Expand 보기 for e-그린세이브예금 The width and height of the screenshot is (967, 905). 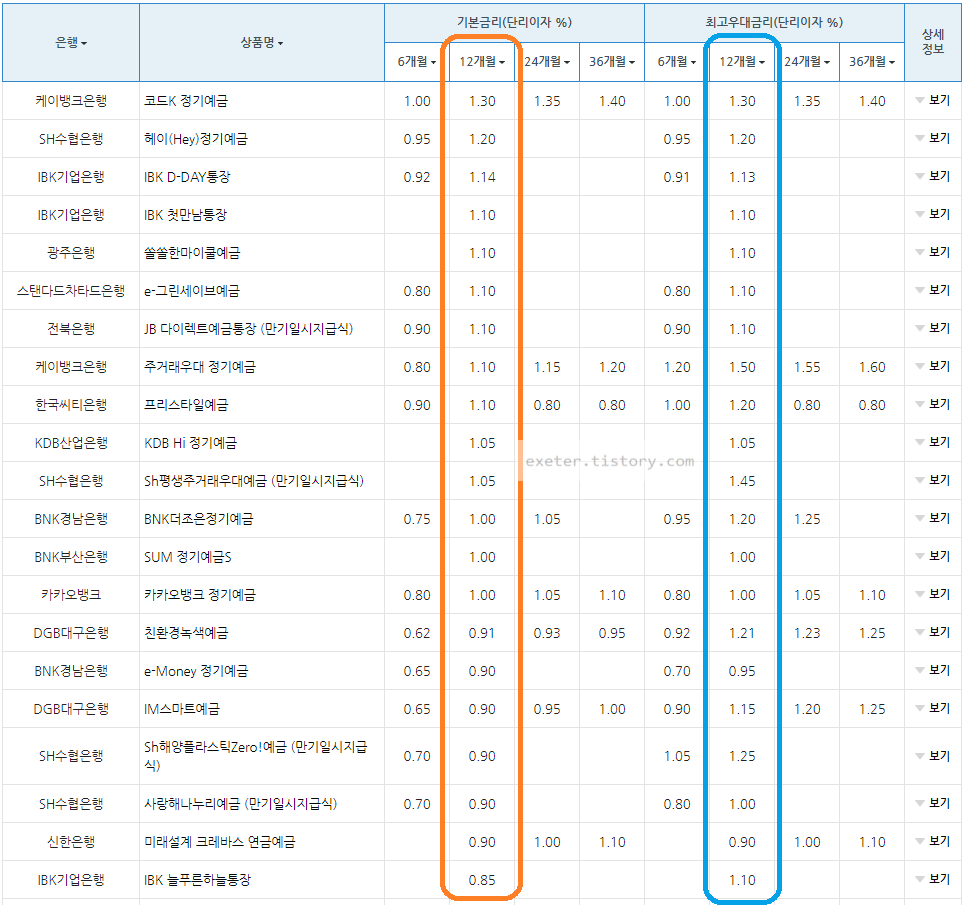pyautogui.click(x=933, y=290)
